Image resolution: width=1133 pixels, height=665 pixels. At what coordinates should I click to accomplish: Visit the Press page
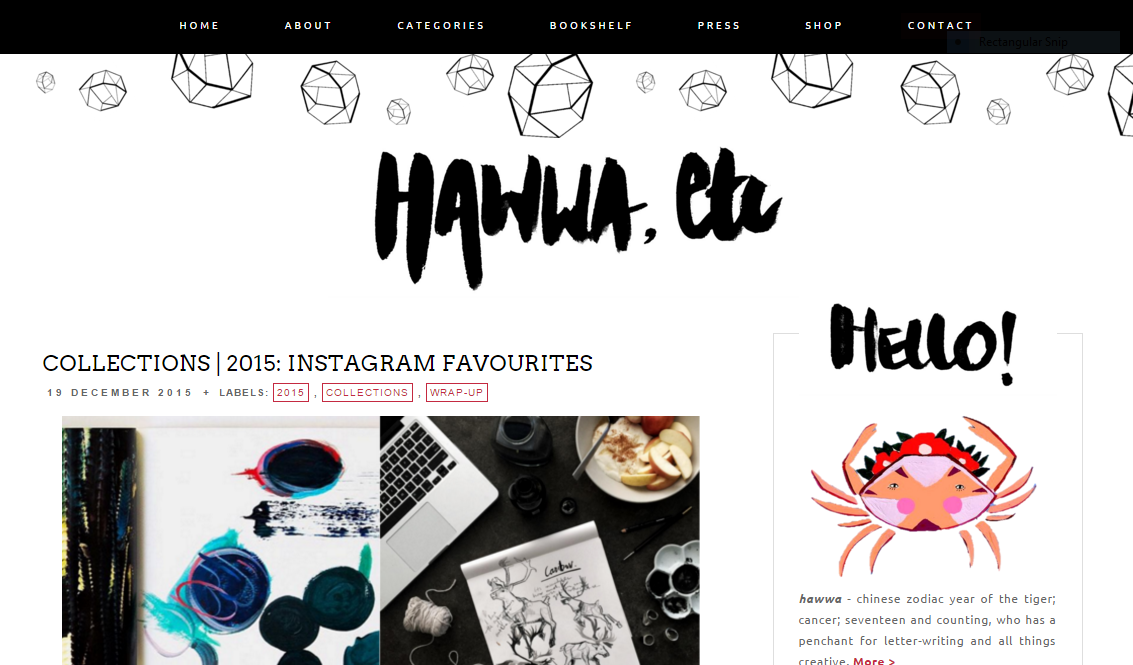tap(719, 25)
